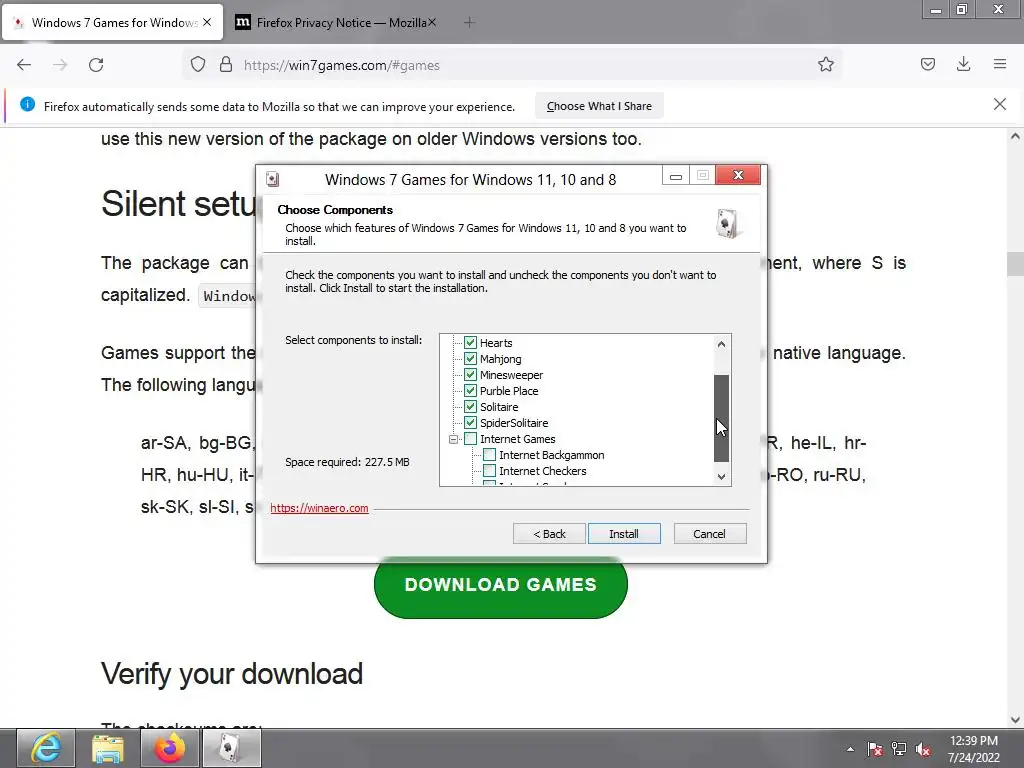Viewport: 1024px width, 768px height.
Task: Open the Firefox hamburger menu
Action: (1000, 65)
